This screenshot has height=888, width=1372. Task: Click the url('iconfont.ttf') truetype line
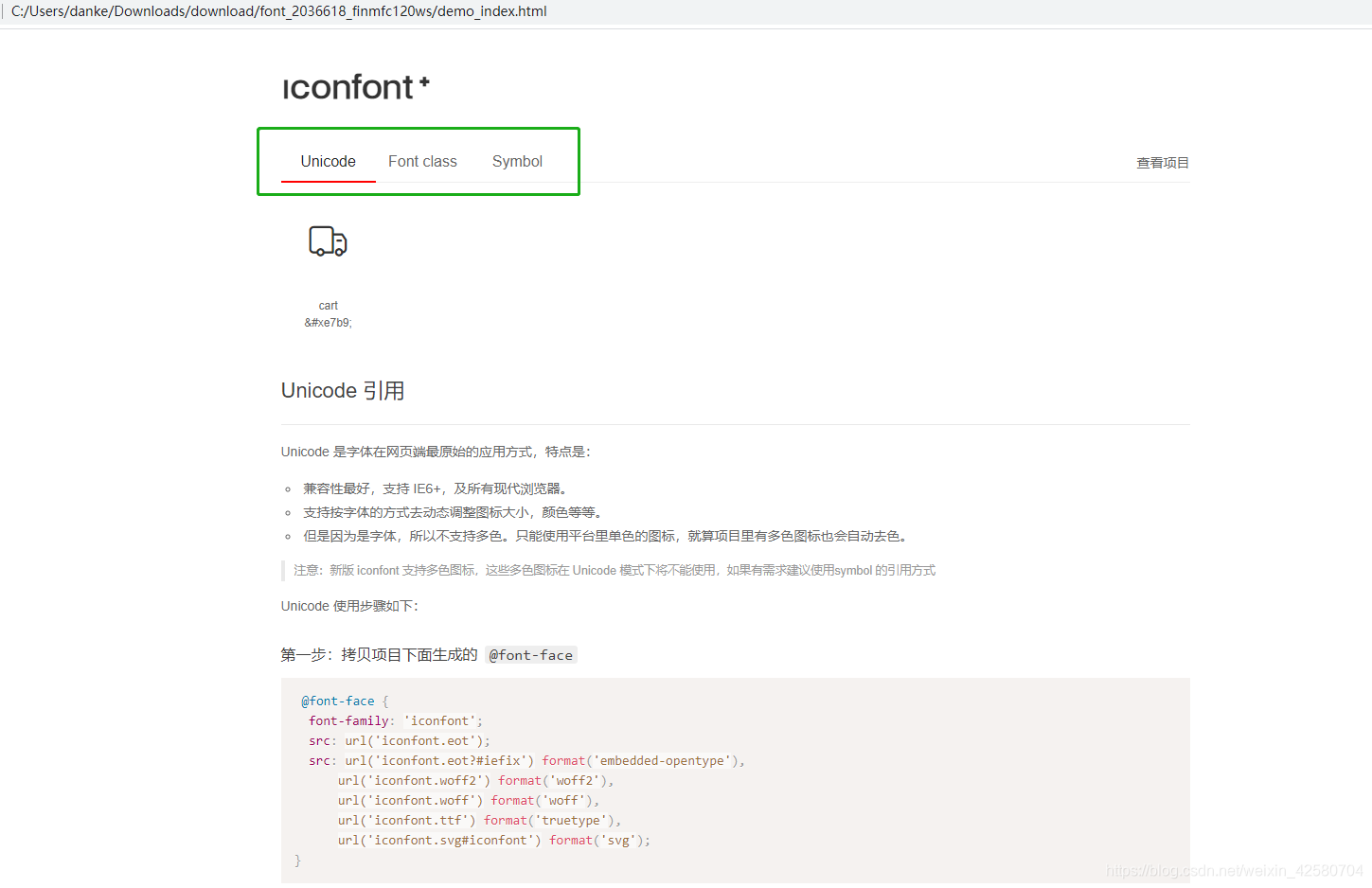(x=480, y=821)
